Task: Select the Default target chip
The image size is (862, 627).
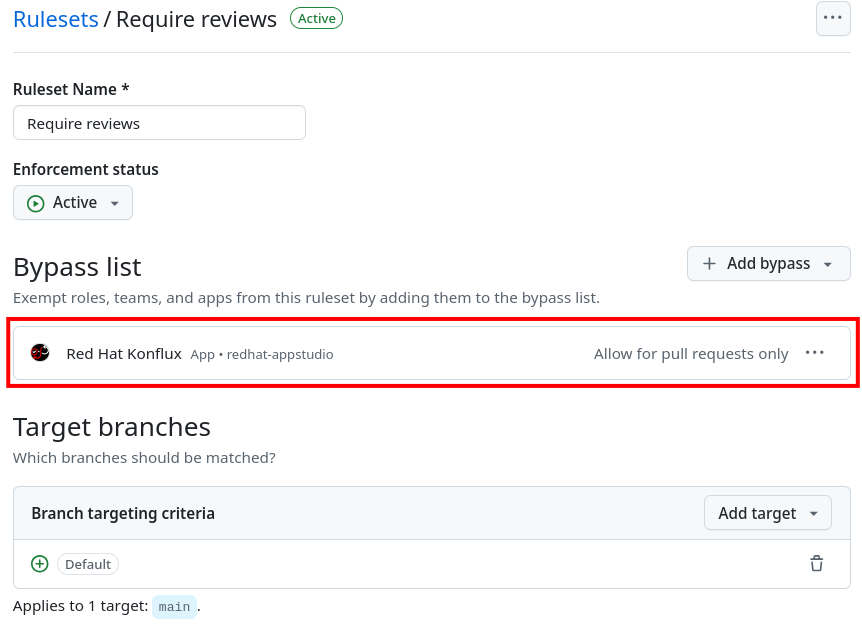Action: pyautogui.click(x=88, y=563)
